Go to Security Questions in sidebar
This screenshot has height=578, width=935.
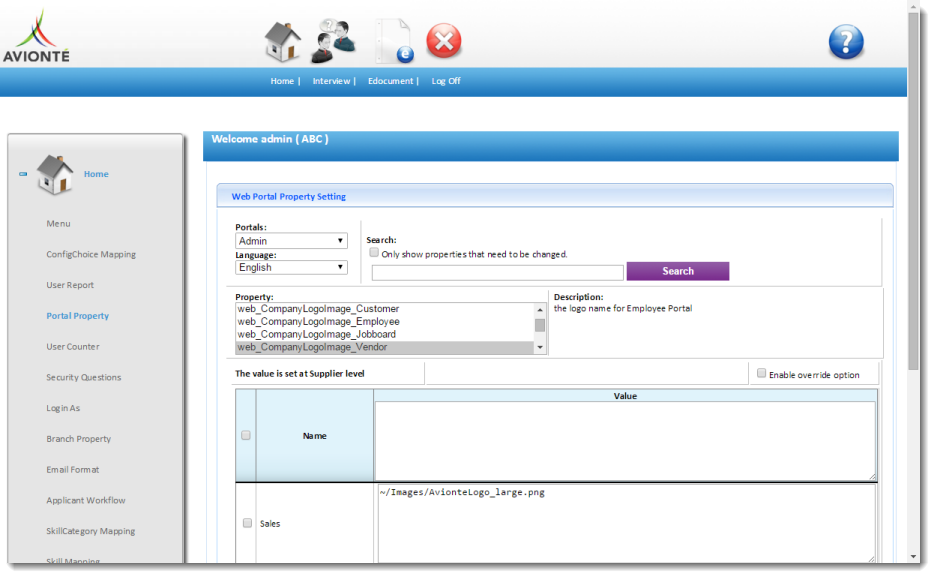pos(83,378)
